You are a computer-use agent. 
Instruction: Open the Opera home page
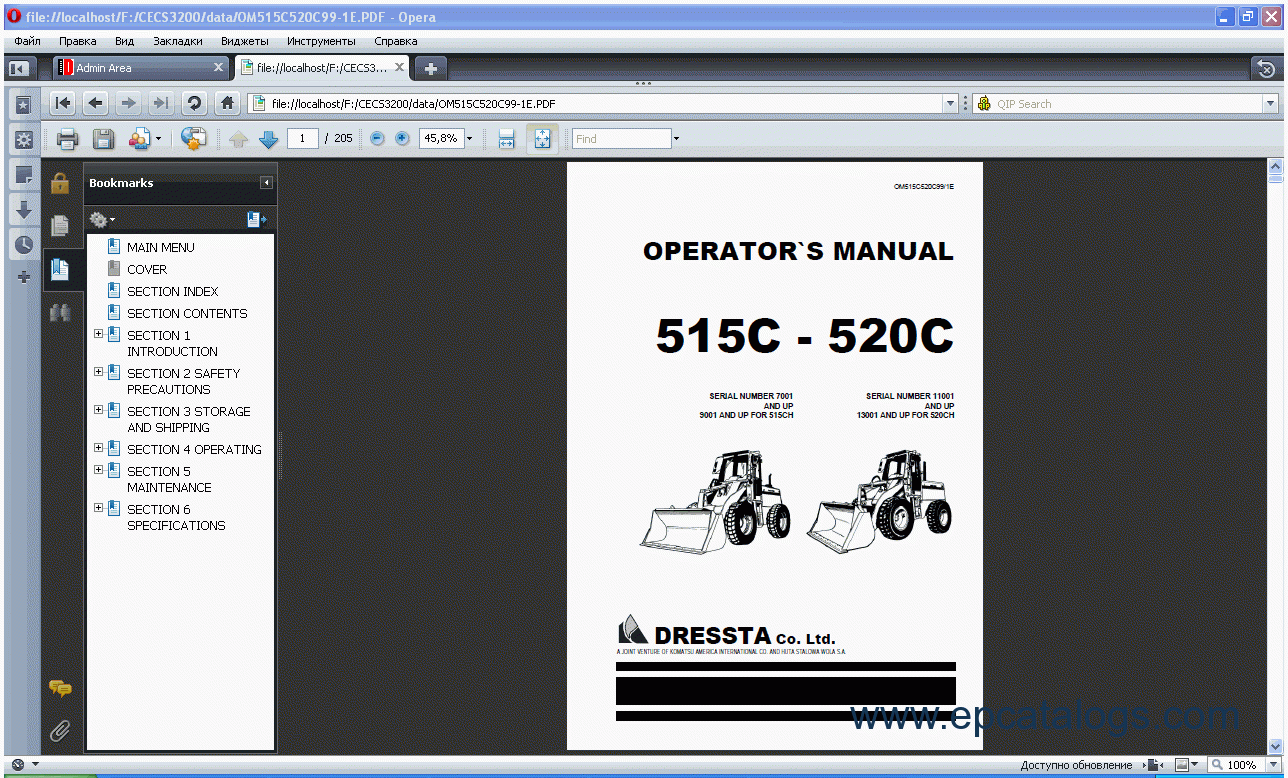[228, 103]
